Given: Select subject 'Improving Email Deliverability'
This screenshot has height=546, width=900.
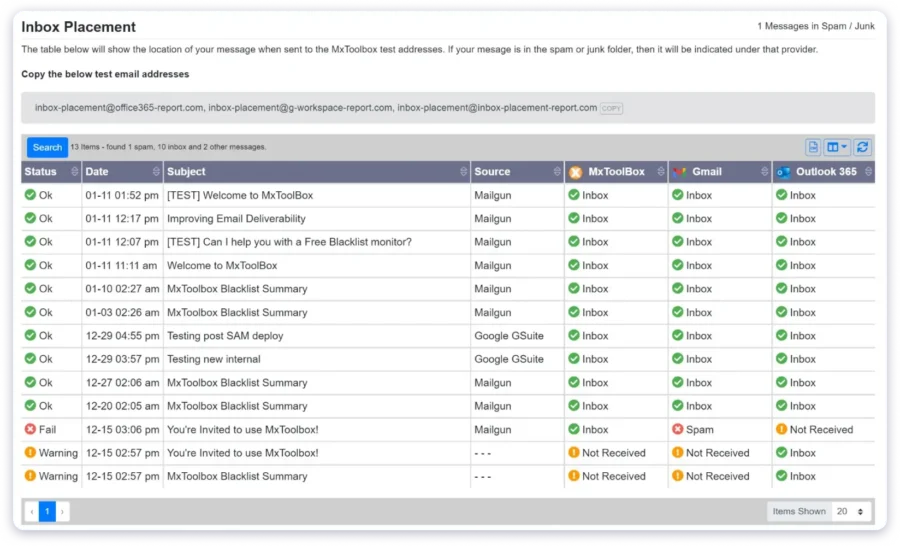Looking at the screenshot, I should [236, 219].
